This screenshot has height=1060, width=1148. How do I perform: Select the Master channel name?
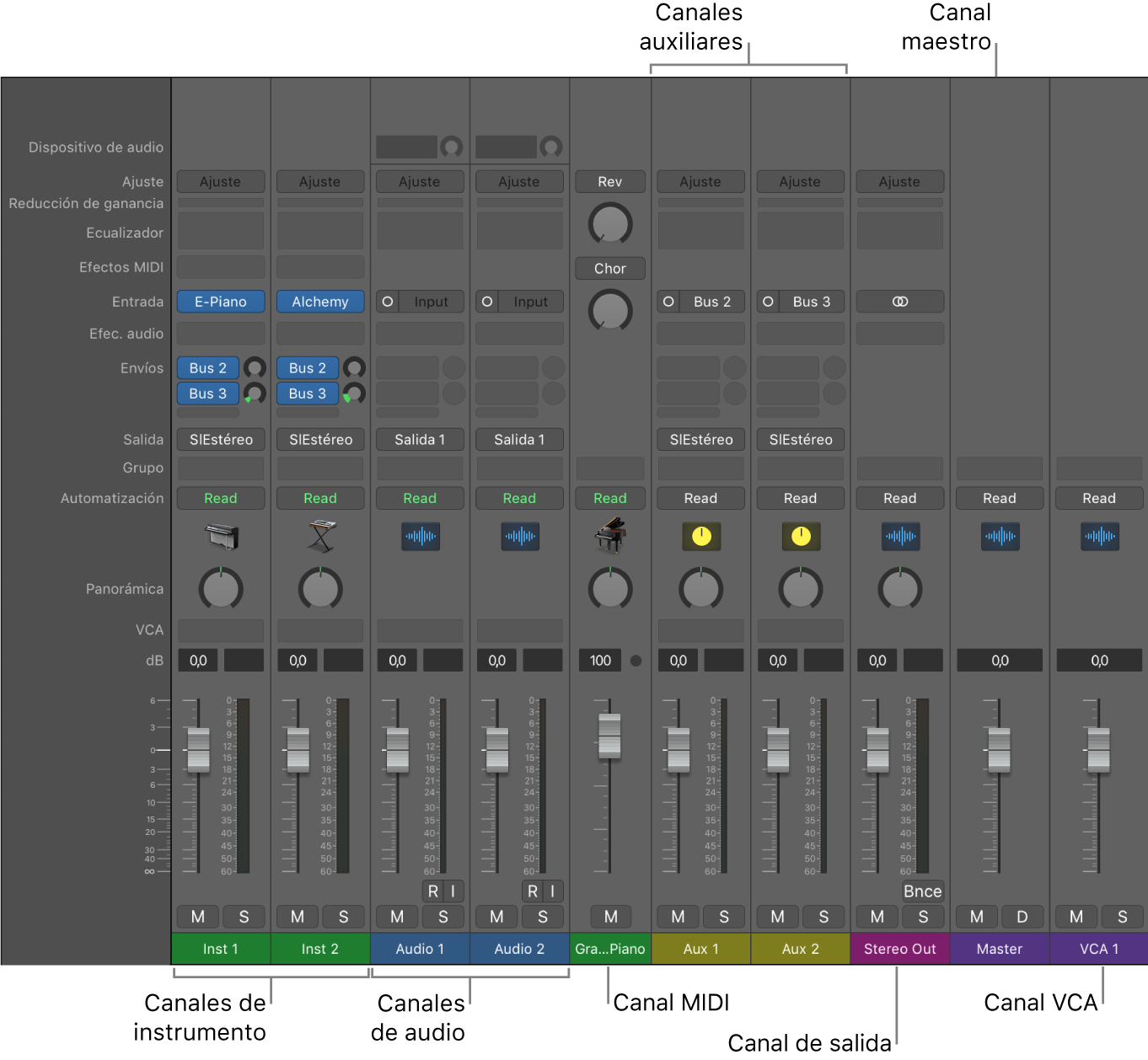coord(1000,949)
